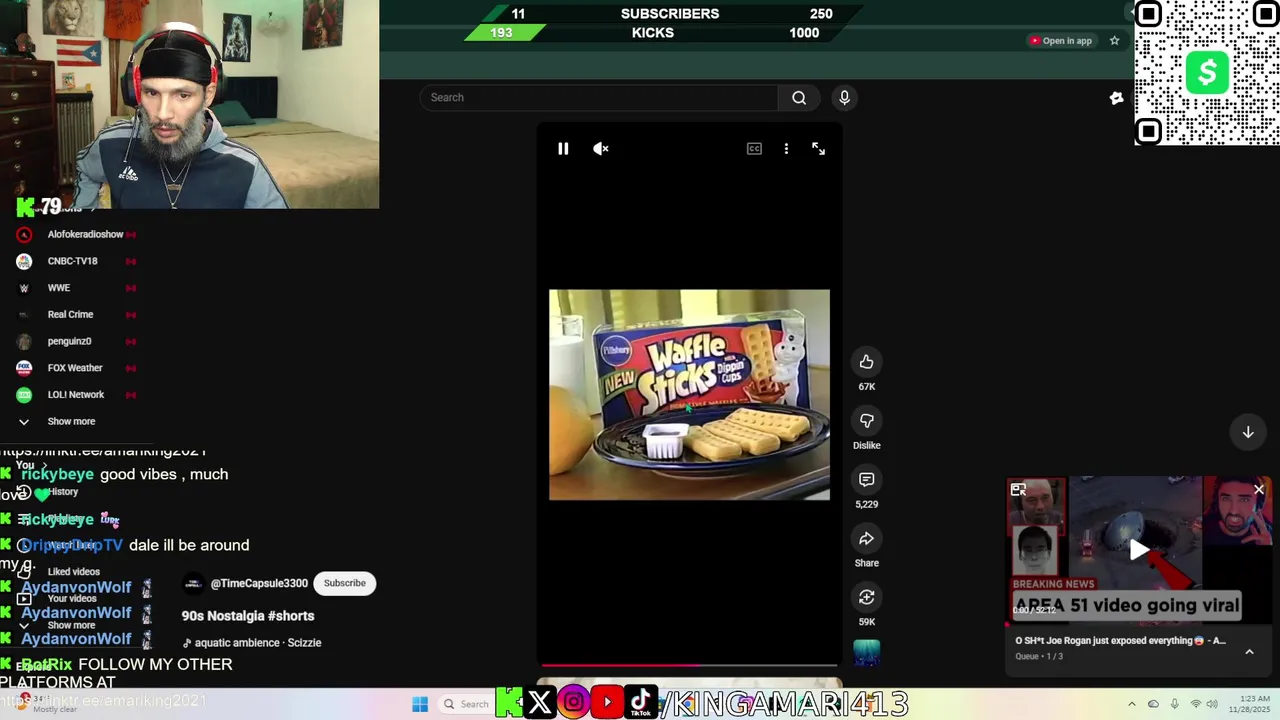Seek the miniplayer progress bar
The image size is (1280, 720).
coord(1139,625)
